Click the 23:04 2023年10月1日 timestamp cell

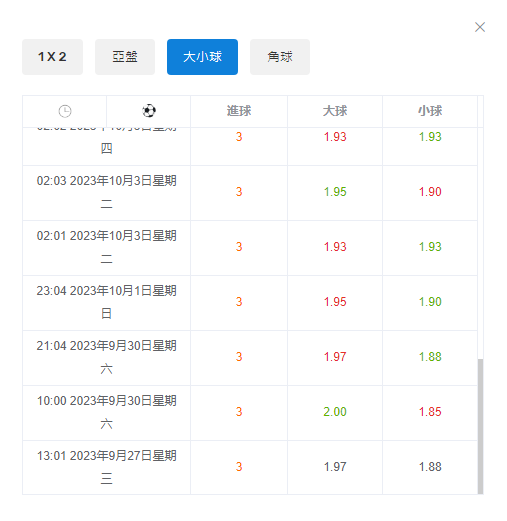click(x=106, y=302)
